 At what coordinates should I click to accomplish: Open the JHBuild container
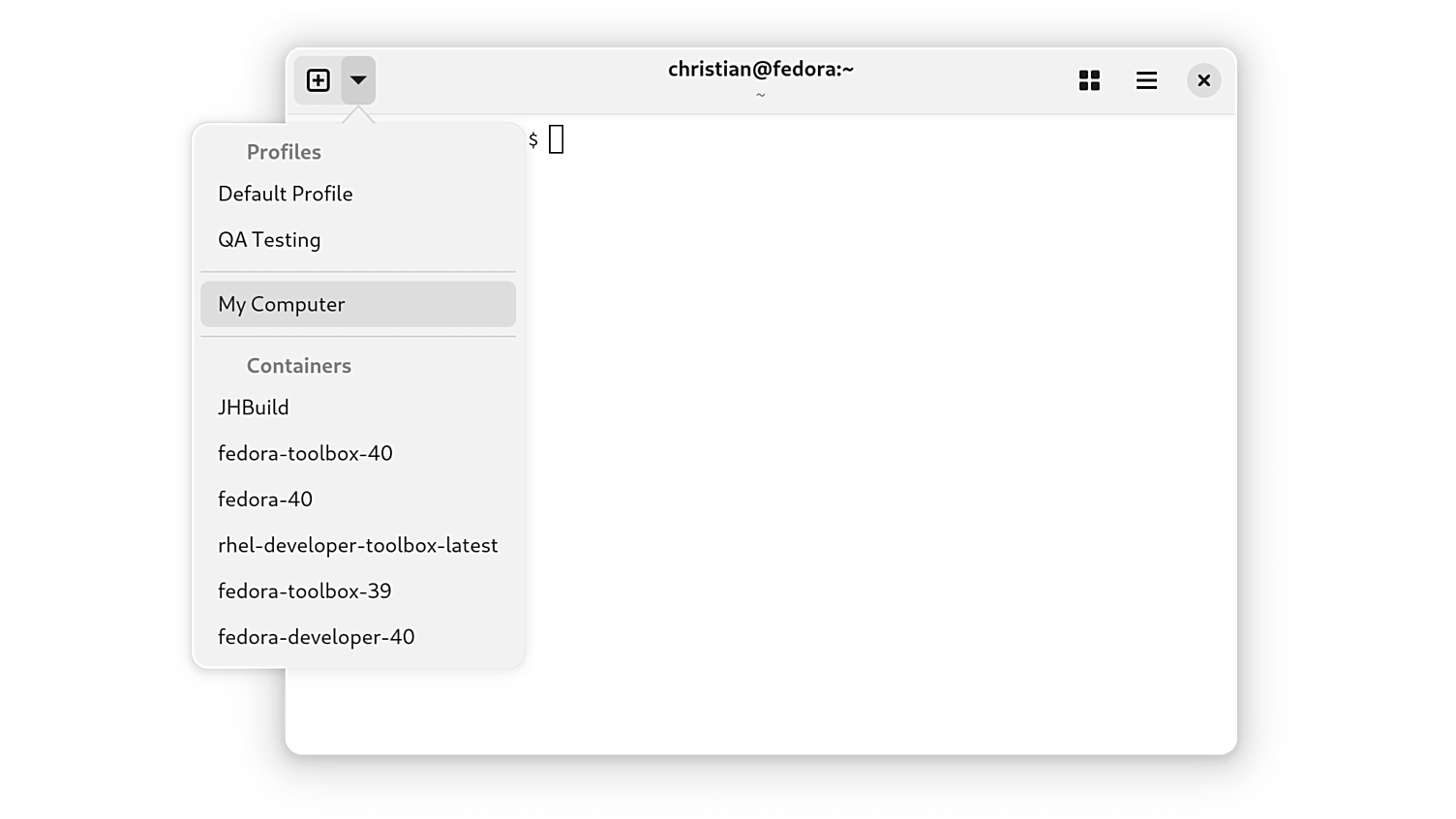tap(358, 408)
